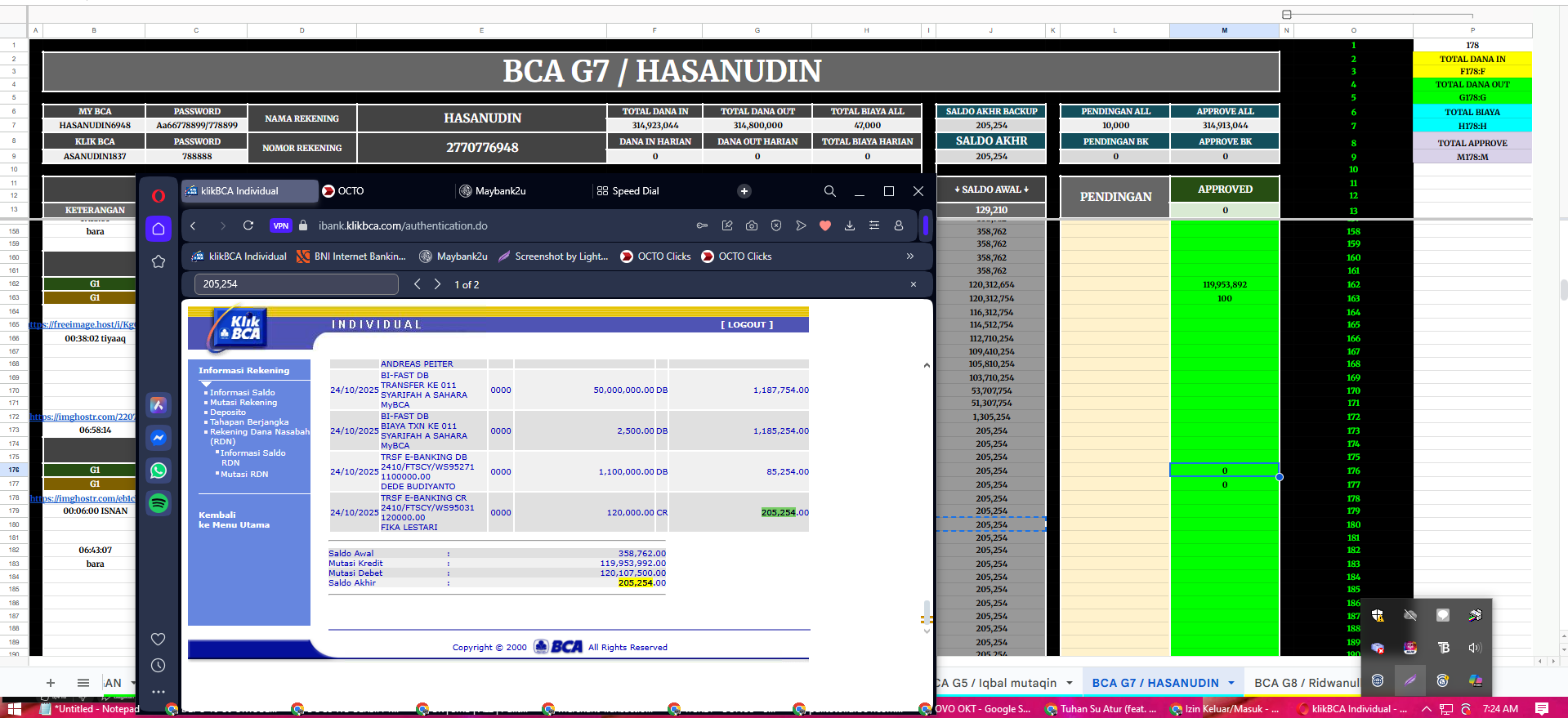Screen dimensions: 1568x718
Task: Switch to the Maybank2u browser tab
Action: 523,191
